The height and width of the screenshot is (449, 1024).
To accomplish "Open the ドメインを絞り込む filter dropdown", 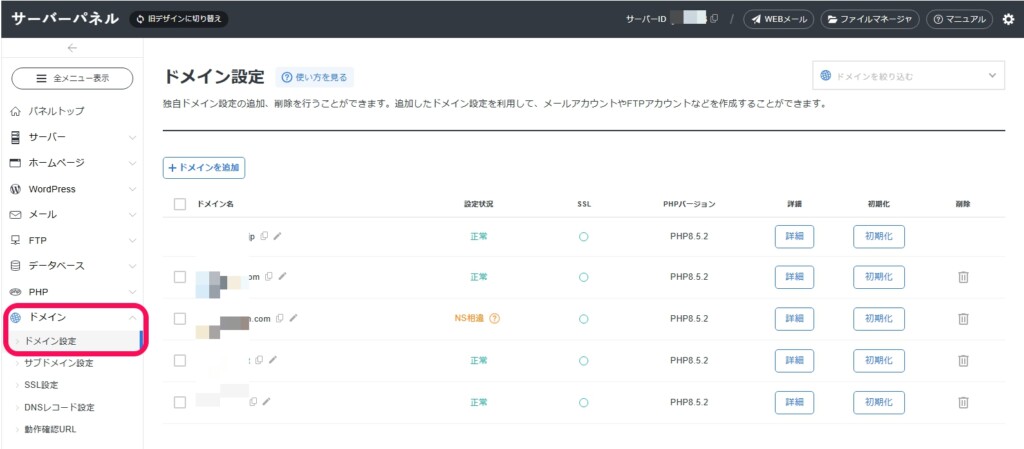I will coord(908,76).
